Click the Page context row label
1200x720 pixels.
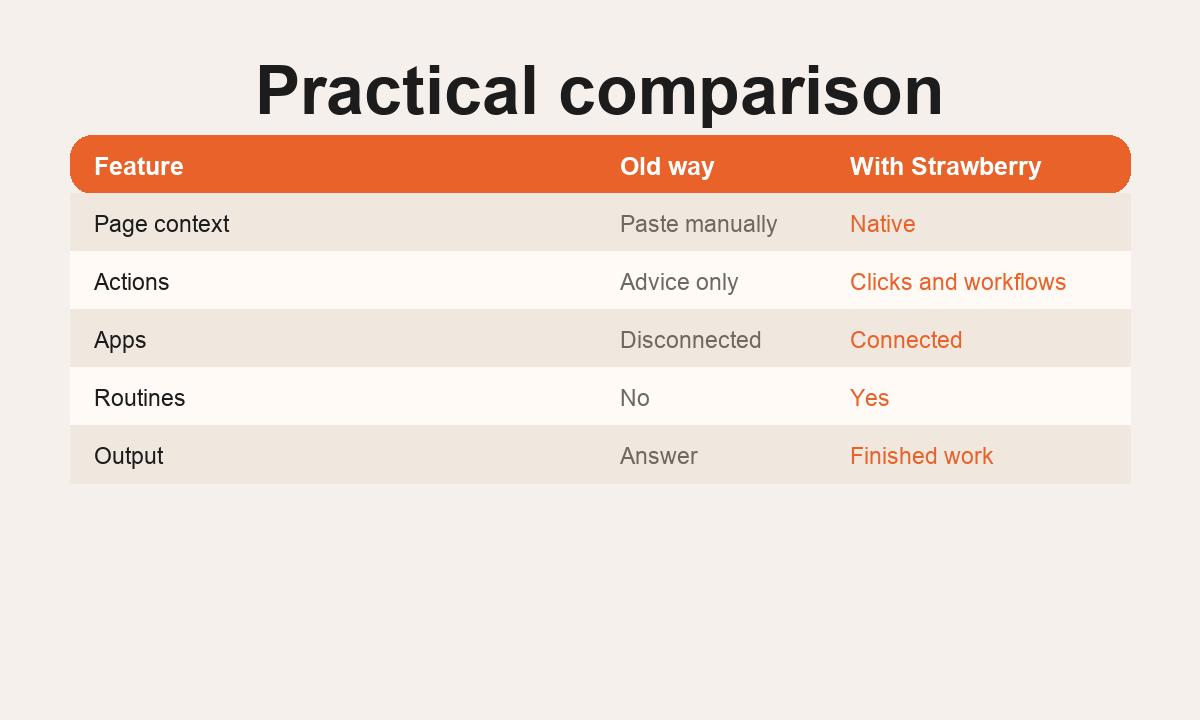coord(161,224)
